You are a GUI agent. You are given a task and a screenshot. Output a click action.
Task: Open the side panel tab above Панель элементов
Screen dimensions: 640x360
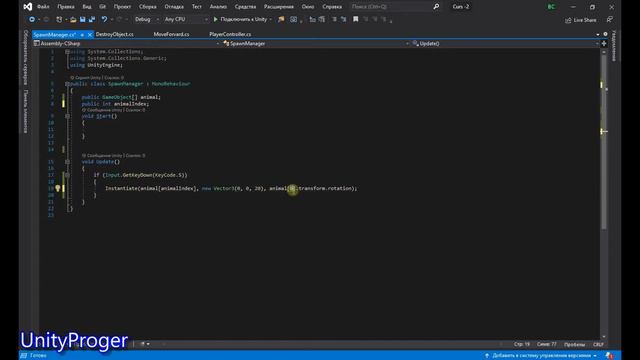click(x=26, y=57)
